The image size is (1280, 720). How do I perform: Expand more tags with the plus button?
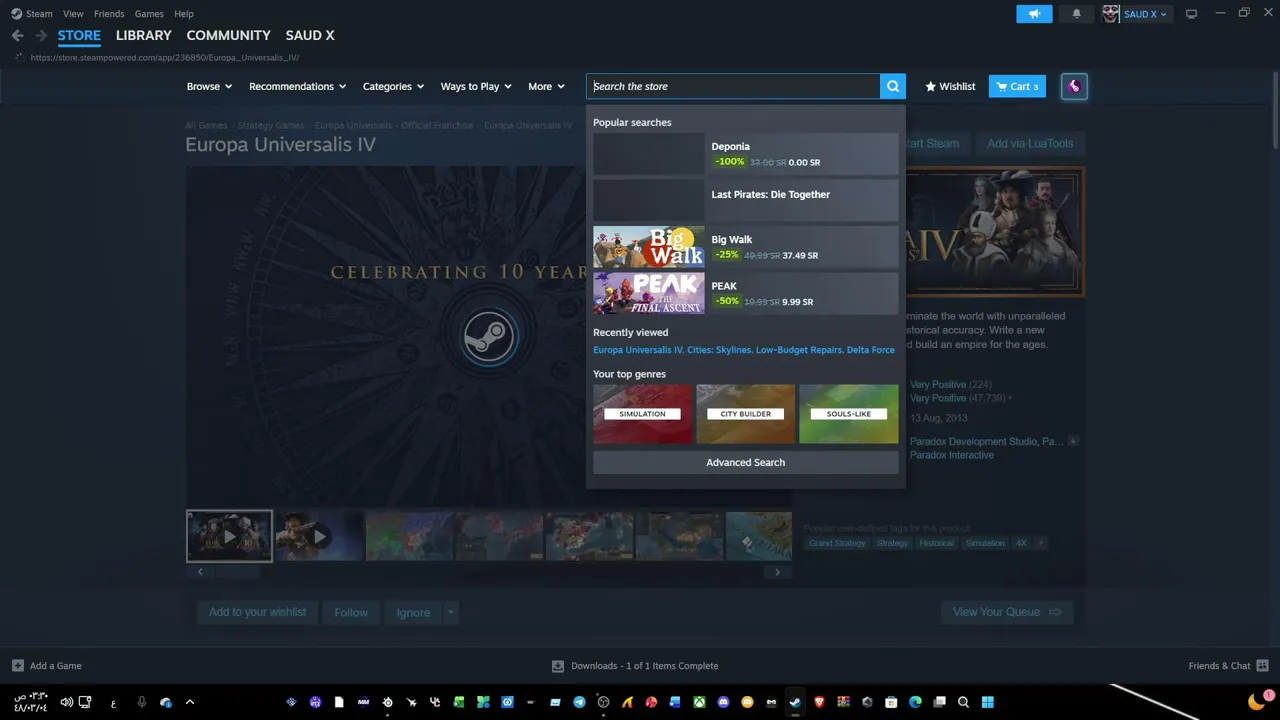tap(1040, 543)
